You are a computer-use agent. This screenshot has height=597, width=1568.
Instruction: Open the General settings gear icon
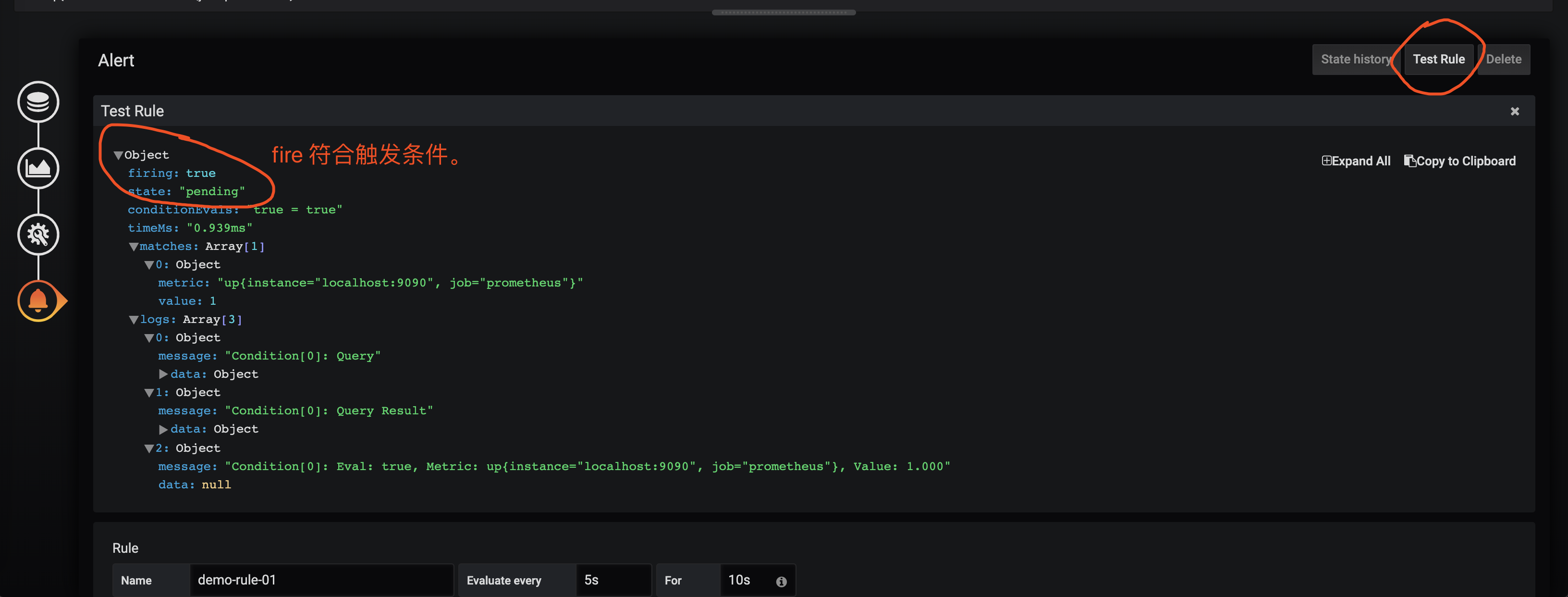point(38,235)
